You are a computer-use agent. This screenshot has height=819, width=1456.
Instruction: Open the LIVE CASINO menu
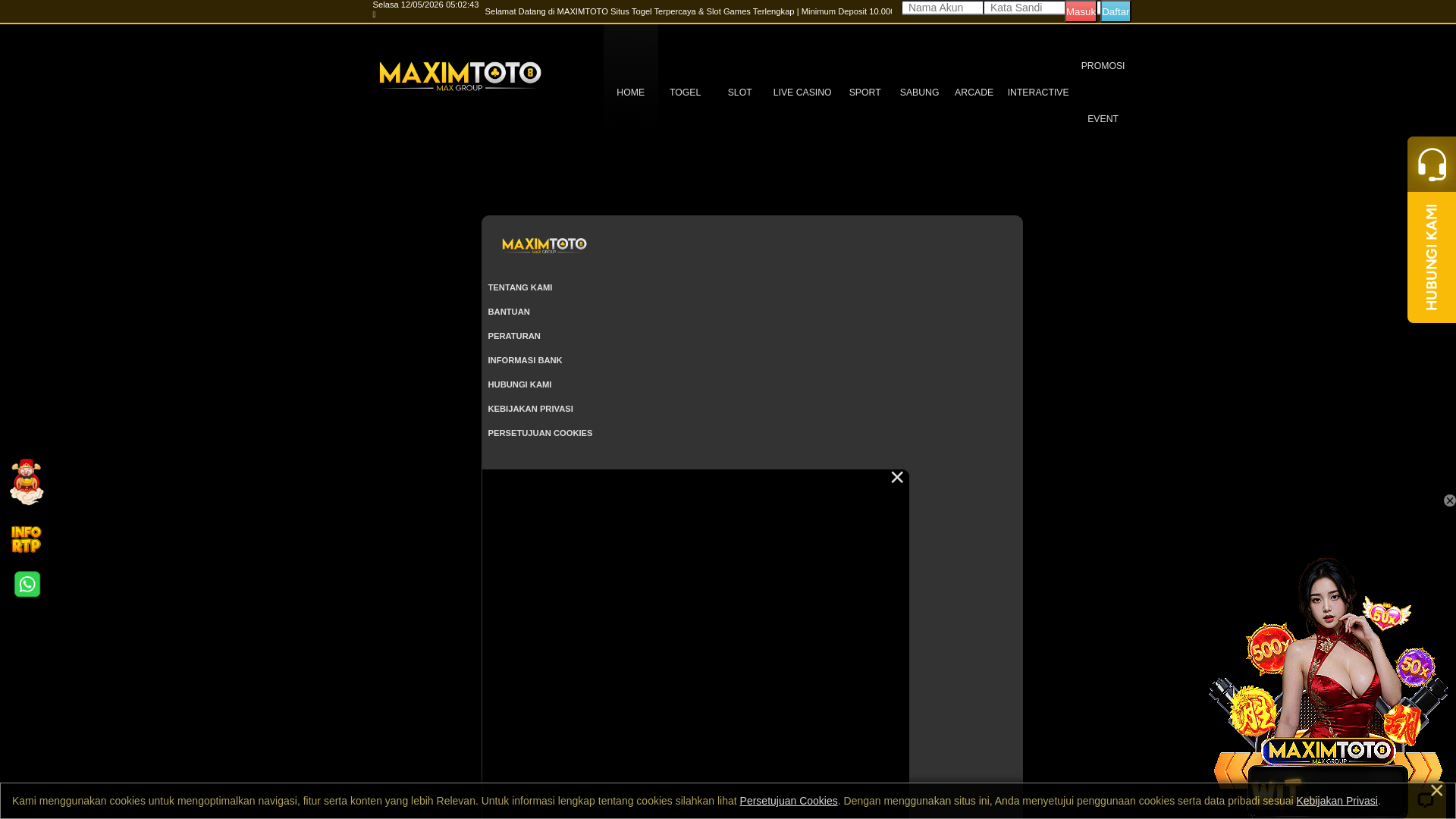click(802, 93)
